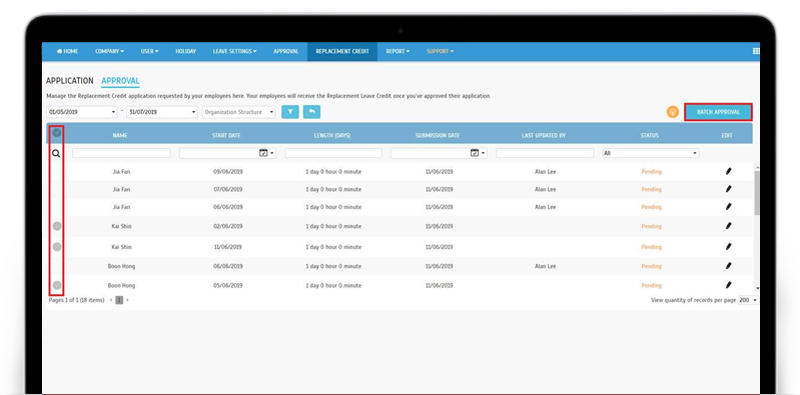Expand the User menu in navbar
The height and width of the screenshot is (395, 800).
[149, 52]
